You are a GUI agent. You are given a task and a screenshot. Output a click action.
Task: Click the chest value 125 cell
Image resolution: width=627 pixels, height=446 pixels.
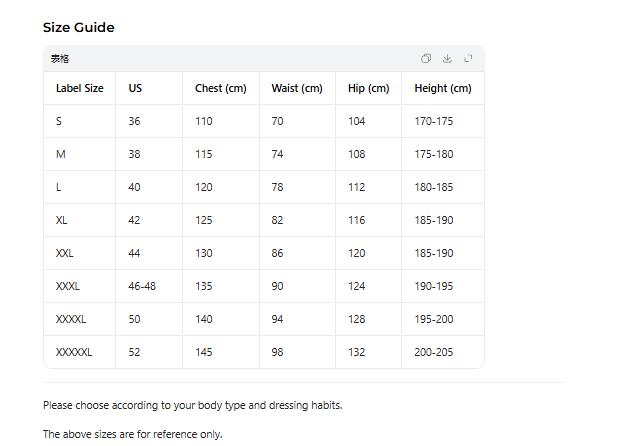pos(204,220)
